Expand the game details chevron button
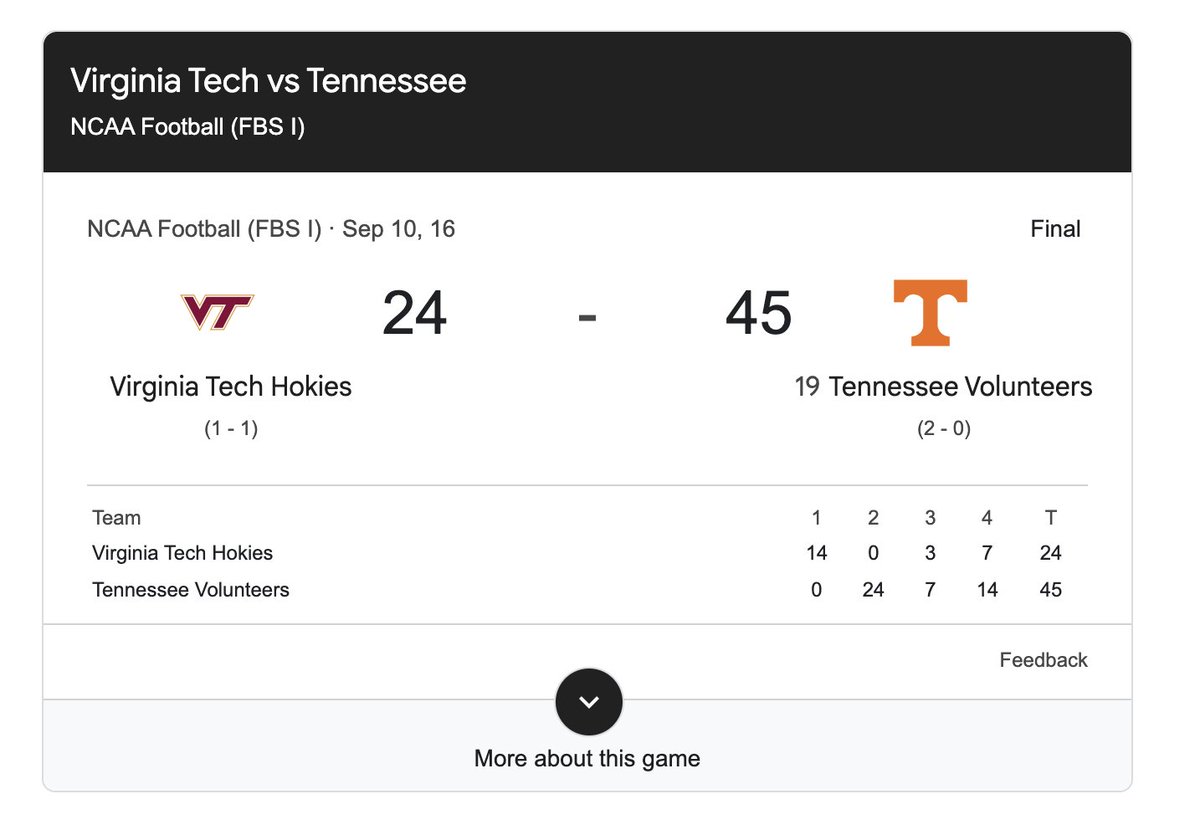 pos(588,702)
